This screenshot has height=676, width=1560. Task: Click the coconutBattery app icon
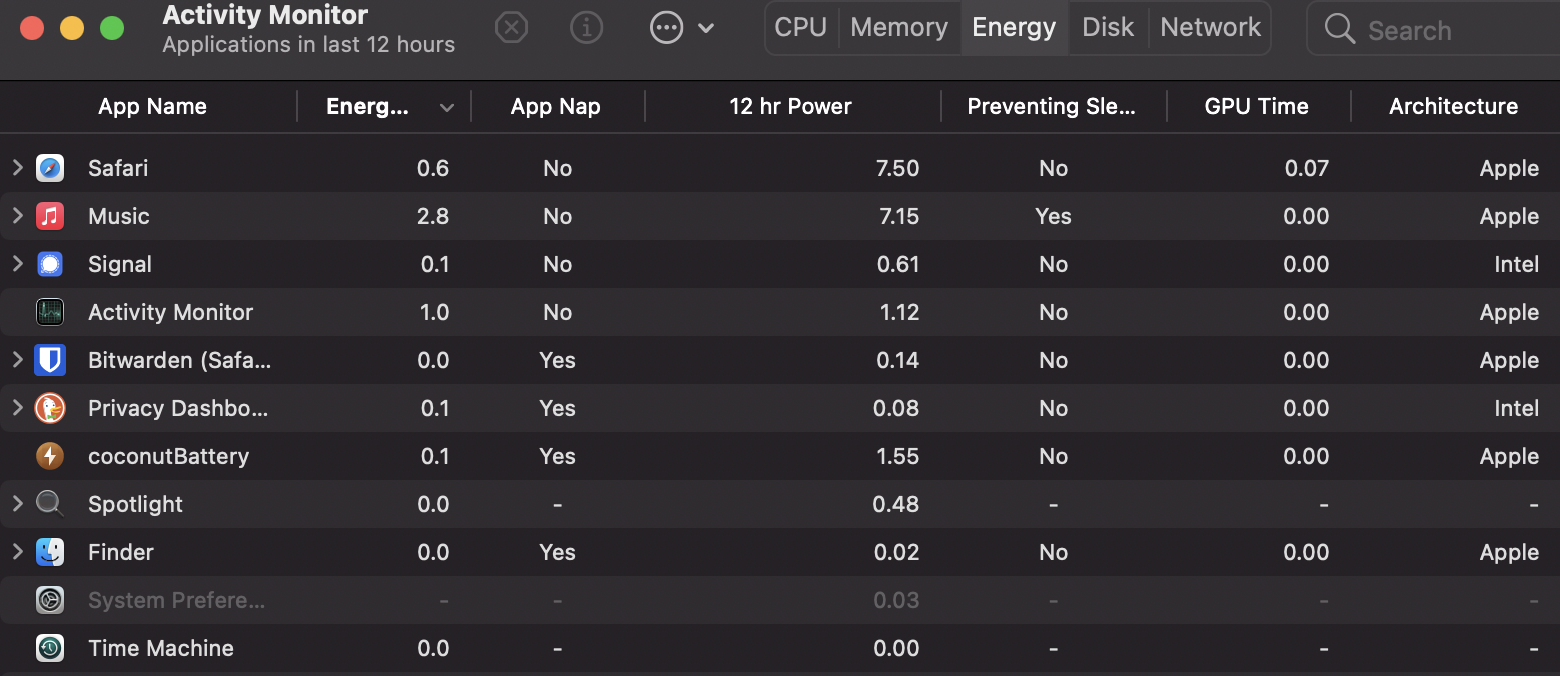pyautogui.click(x=50, y=456)
